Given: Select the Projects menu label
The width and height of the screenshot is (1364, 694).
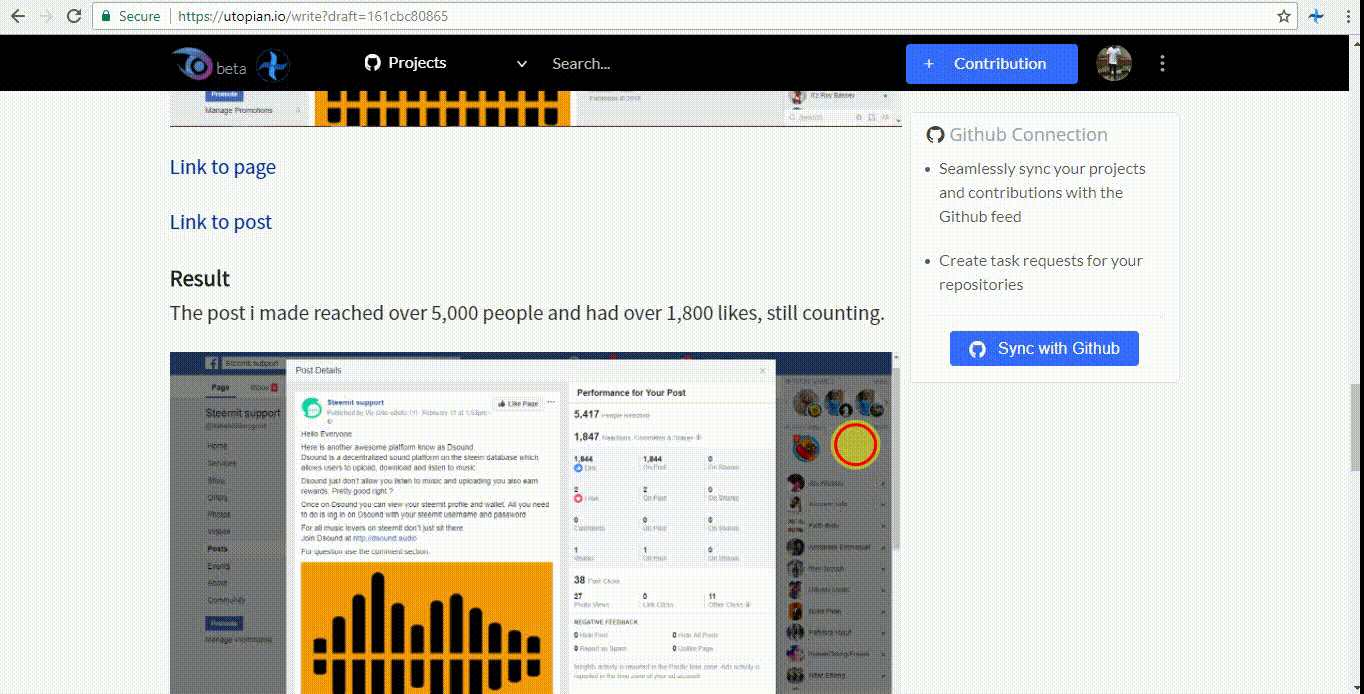Looking at the screenshot, I should tap(417, 63).
